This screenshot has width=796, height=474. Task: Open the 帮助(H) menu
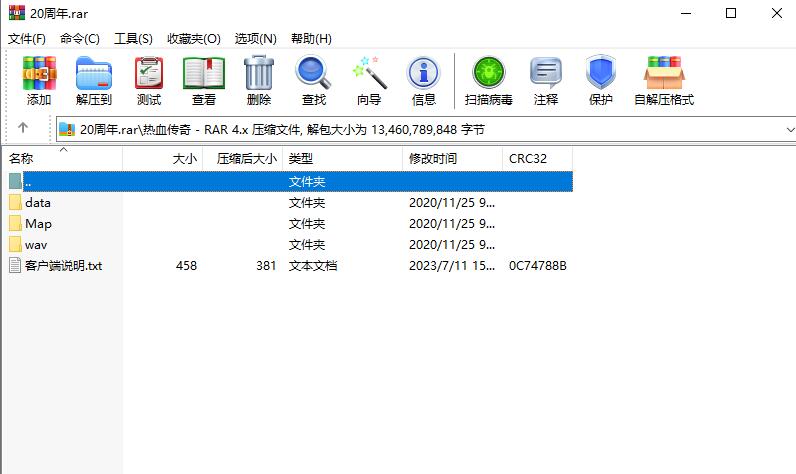click(x=311, y=39)
